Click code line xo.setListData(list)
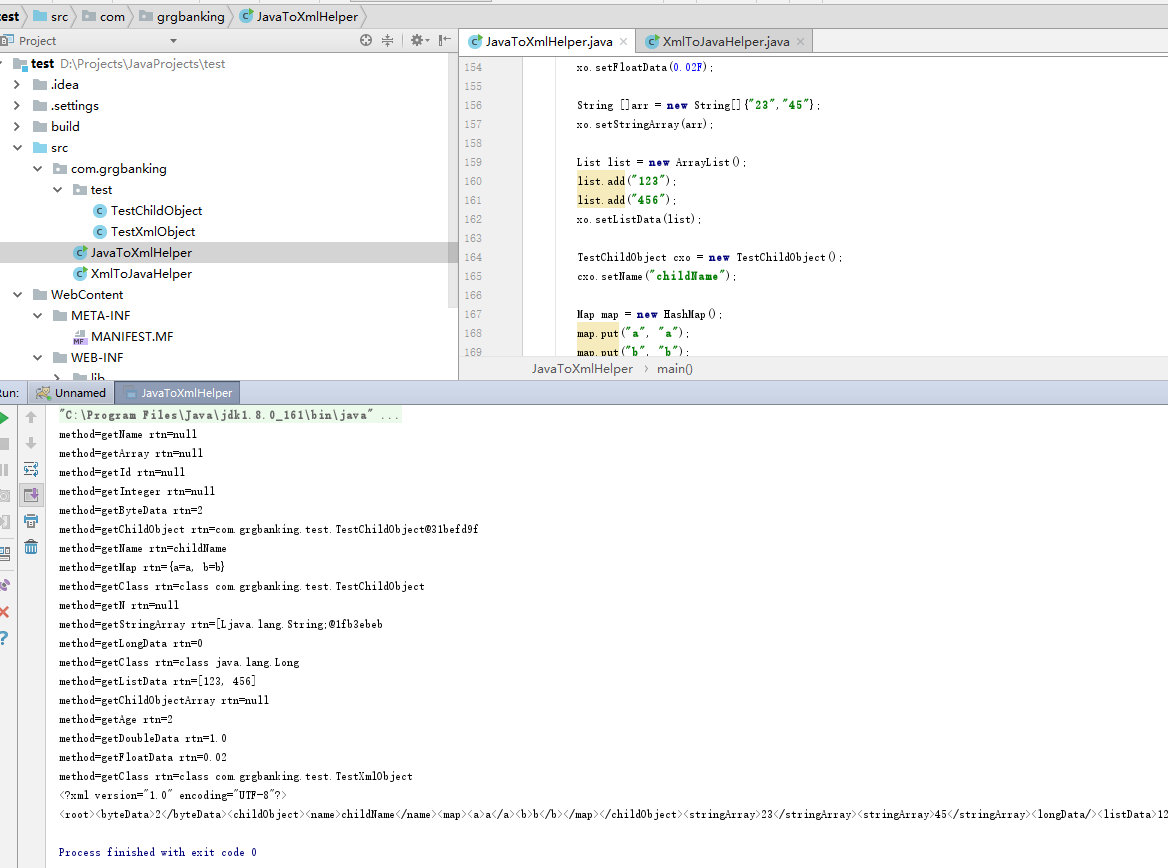This screenshot has height=868, width=1168. coord(639,219)
